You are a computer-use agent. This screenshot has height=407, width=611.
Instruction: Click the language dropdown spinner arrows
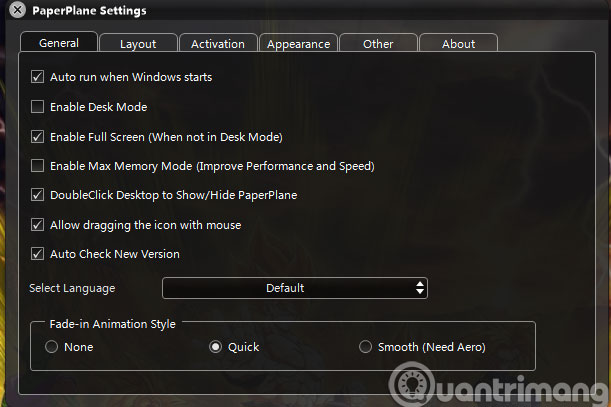420,288
